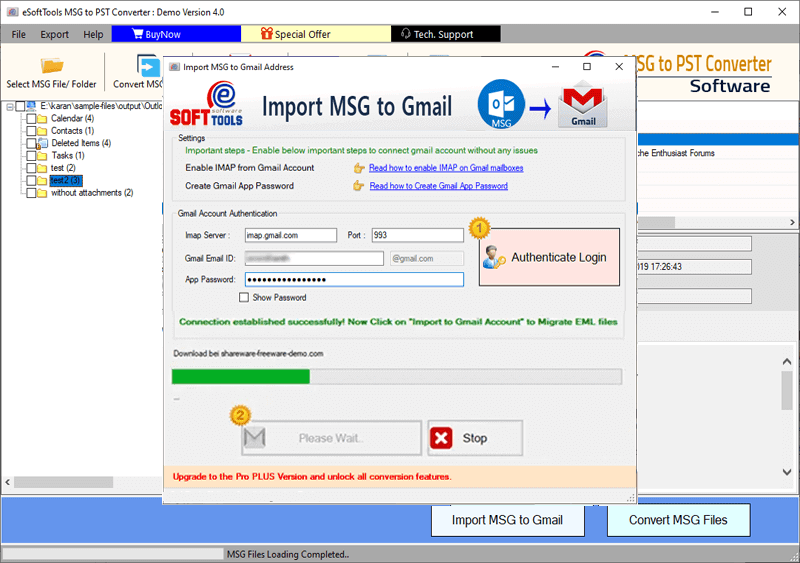Click the pointing hand icon beside App Password link
Image resolution: width=800 pixels, height=563 pixels.
click(x=359, y=186)
